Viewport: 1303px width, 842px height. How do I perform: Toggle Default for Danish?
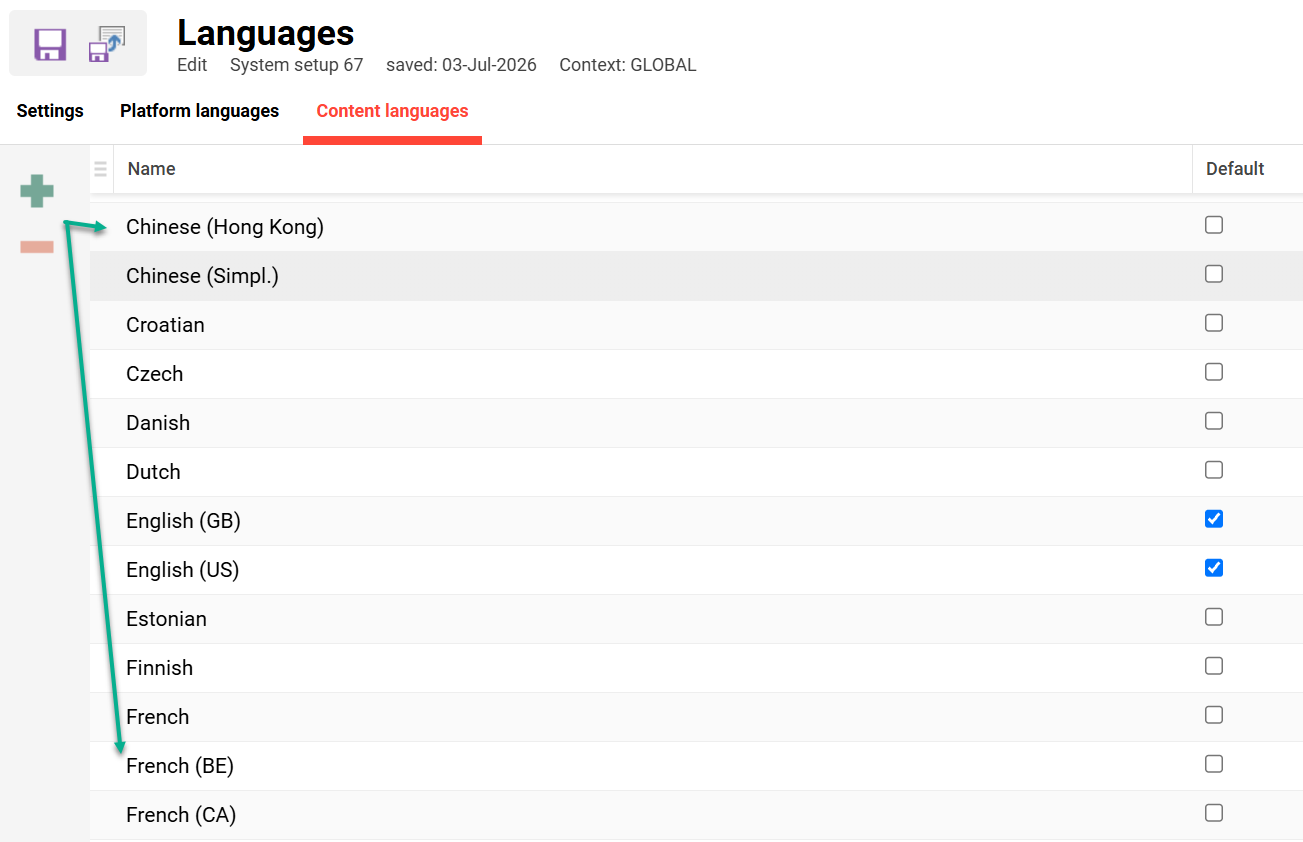click(1214, 421)
